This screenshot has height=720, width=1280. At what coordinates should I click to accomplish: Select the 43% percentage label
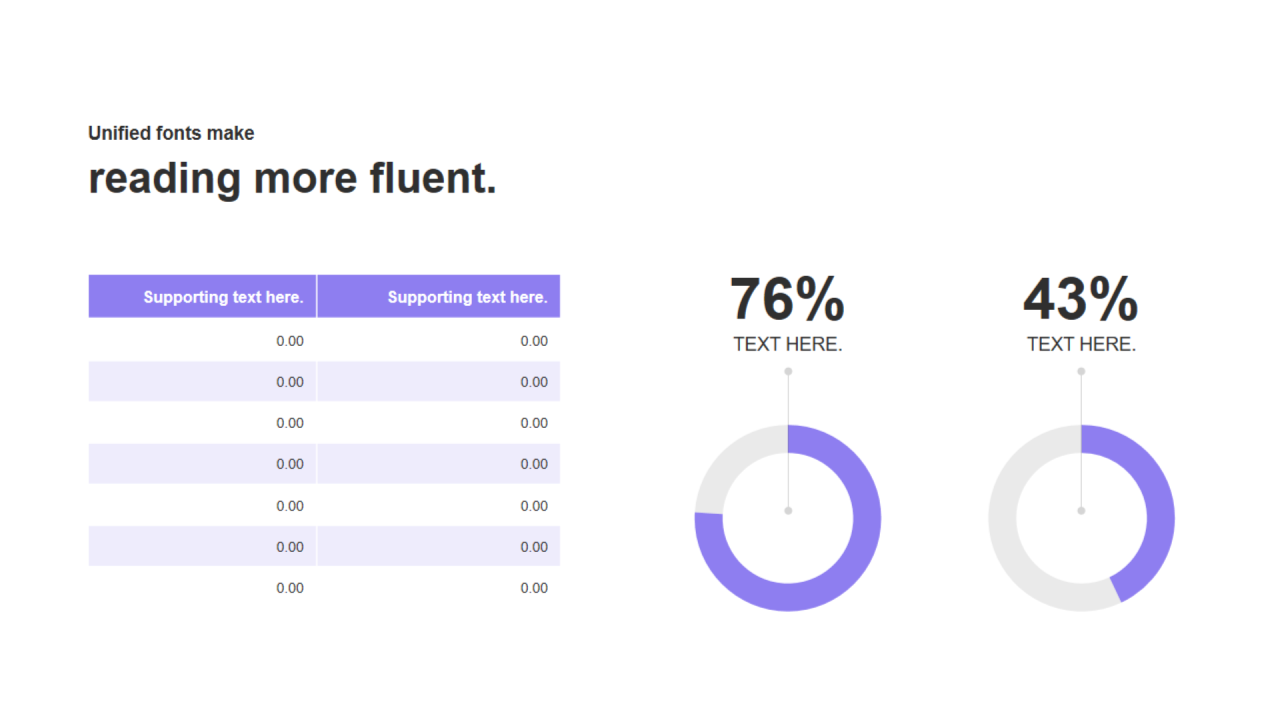(1080, 299)
